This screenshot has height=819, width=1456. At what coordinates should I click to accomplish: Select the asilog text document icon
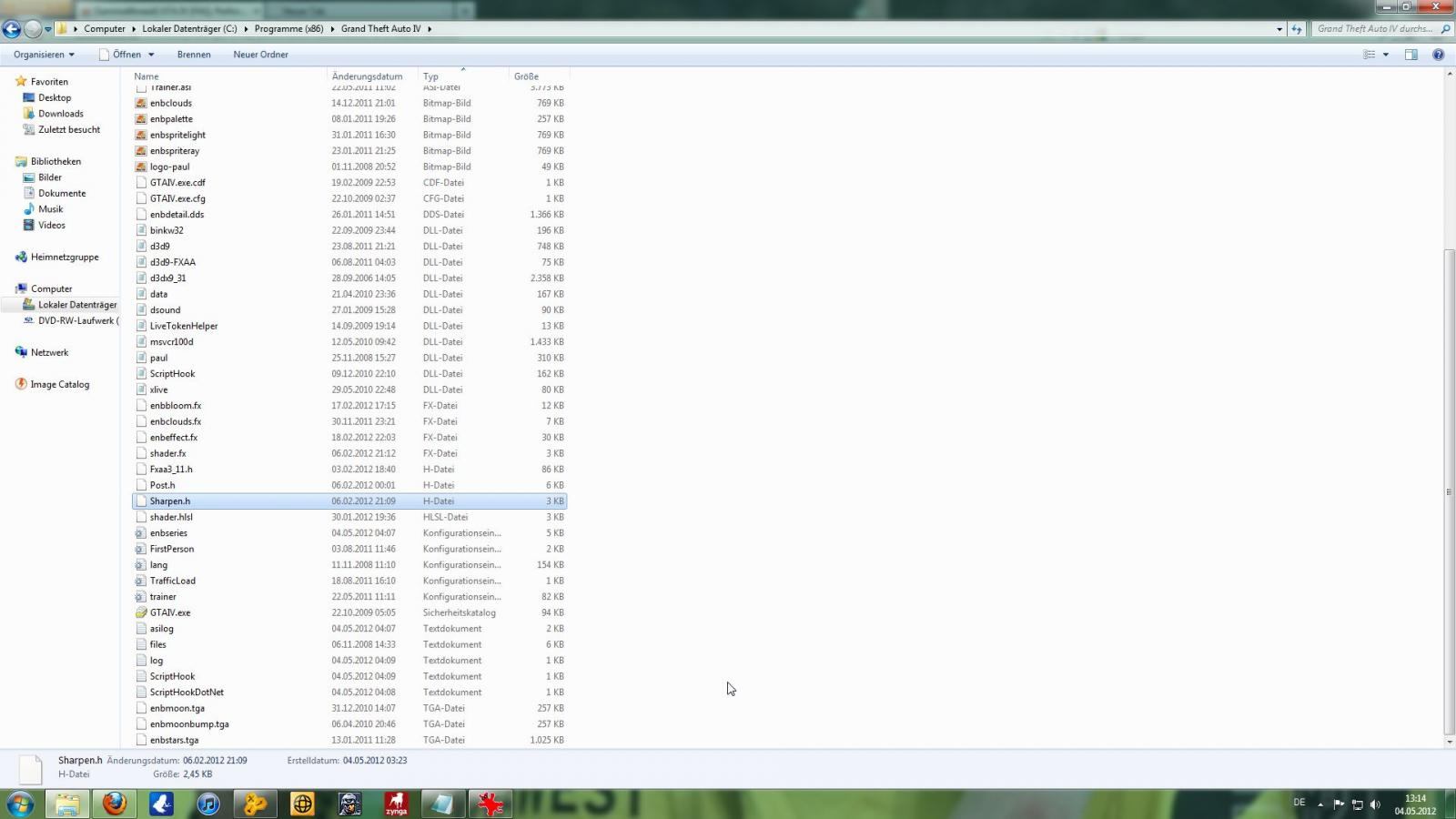[x=141, y=629]
